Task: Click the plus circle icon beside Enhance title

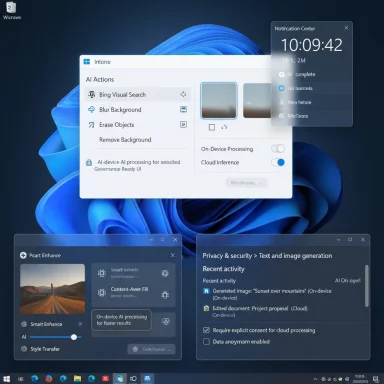Action: tap(23, 255)
